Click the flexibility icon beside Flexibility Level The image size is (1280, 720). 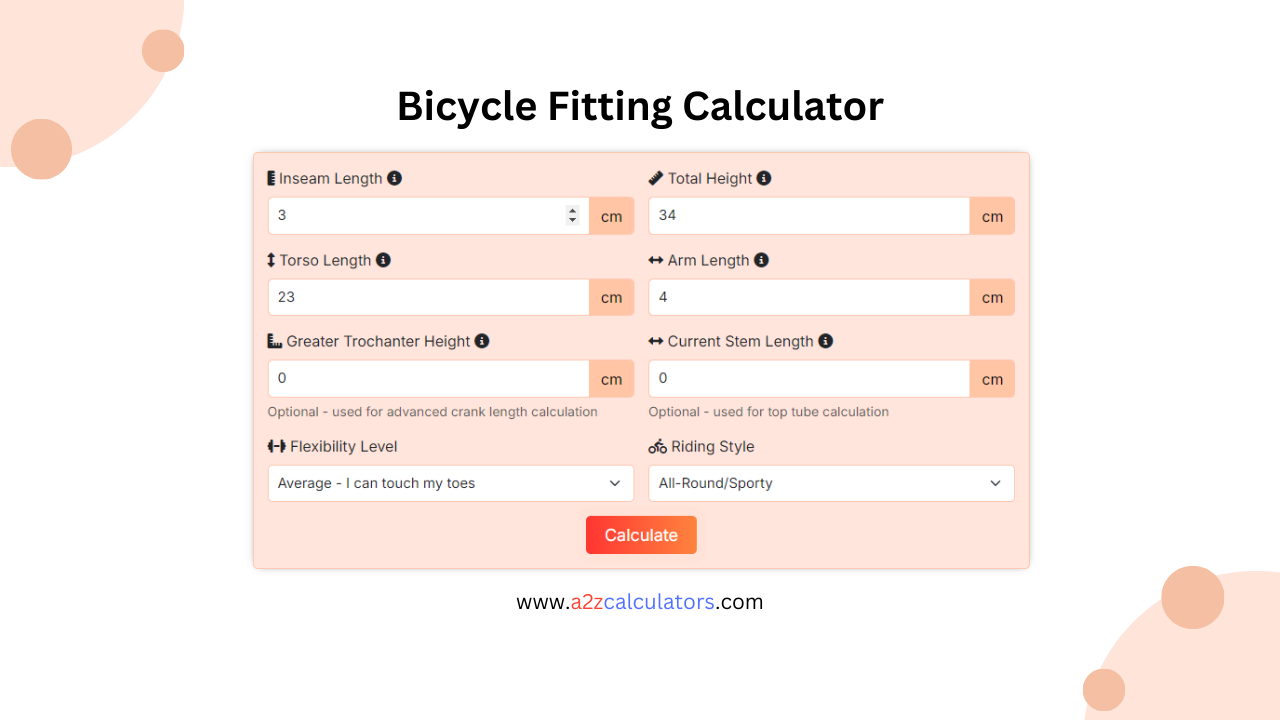click(x=275, y=446)
